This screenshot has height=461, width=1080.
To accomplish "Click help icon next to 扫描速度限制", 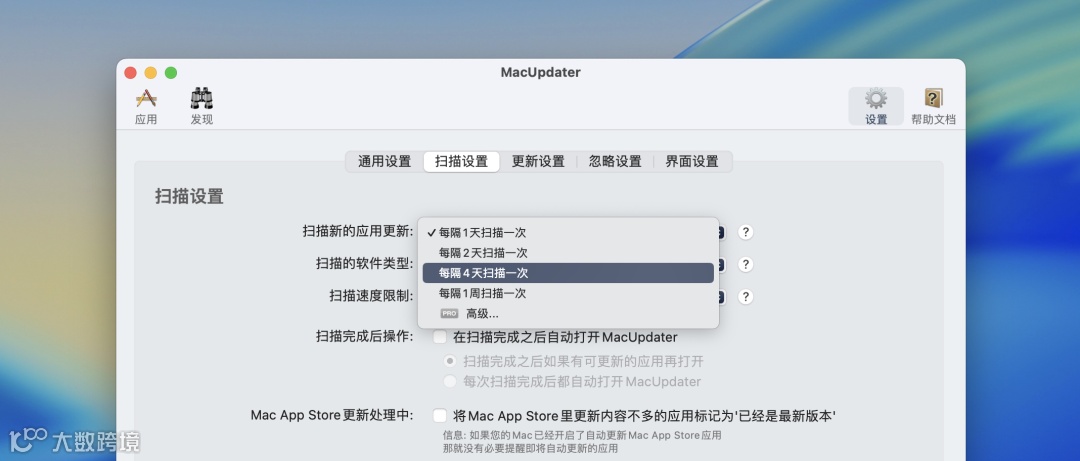I will pos(745,297).
